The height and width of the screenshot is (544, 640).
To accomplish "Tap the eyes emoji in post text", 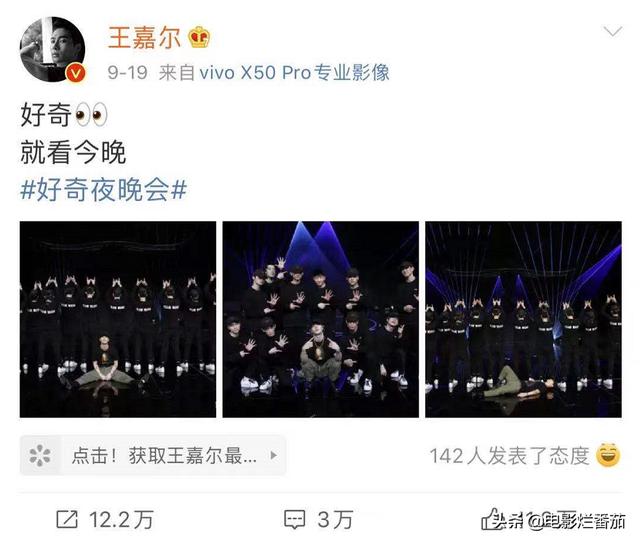I will (91, 115).
